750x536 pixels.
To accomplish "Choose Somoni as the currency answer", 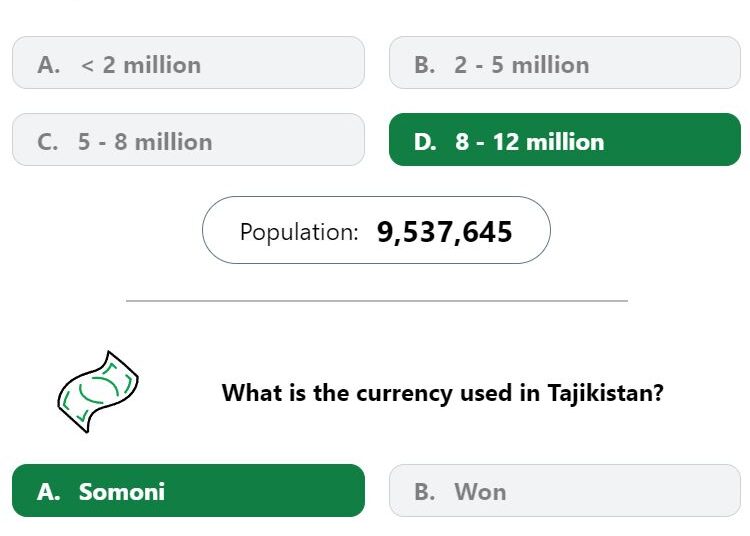I will (188, 491).
